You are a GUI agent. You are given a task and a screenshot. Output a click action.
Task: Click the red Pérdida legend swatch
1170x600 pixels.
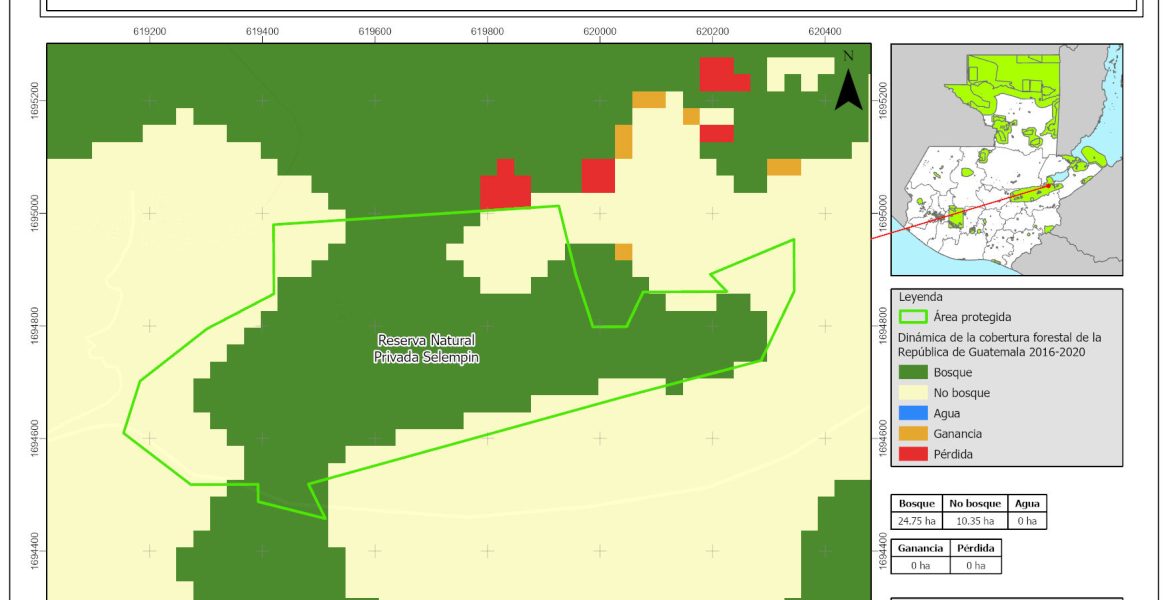pos(911,454)
